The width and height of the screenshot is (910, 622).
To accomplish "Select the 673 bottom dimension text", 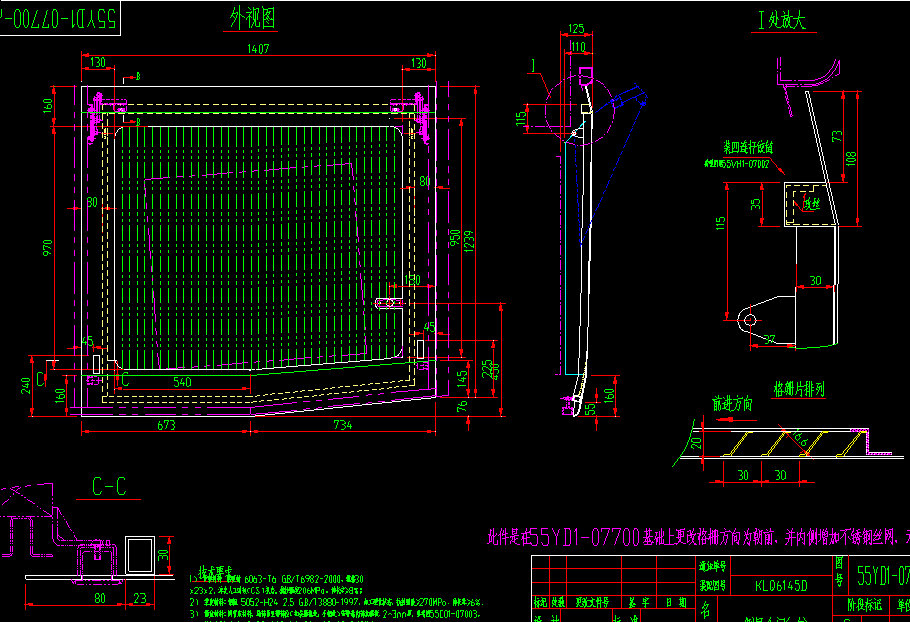I will tap(166, 425).
